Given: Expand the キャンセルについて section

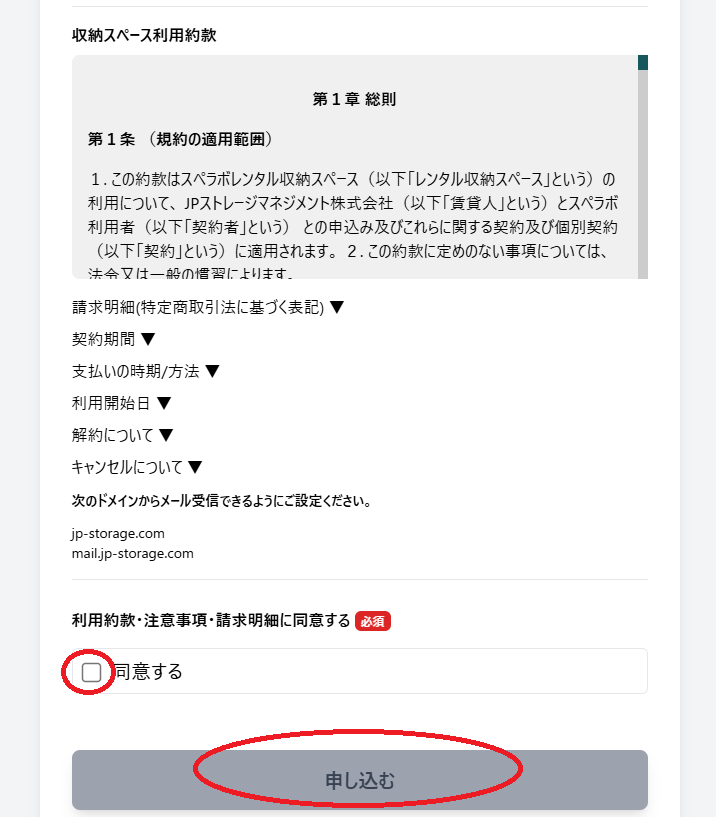Looking at the screenshot, I should coord(137,466).
